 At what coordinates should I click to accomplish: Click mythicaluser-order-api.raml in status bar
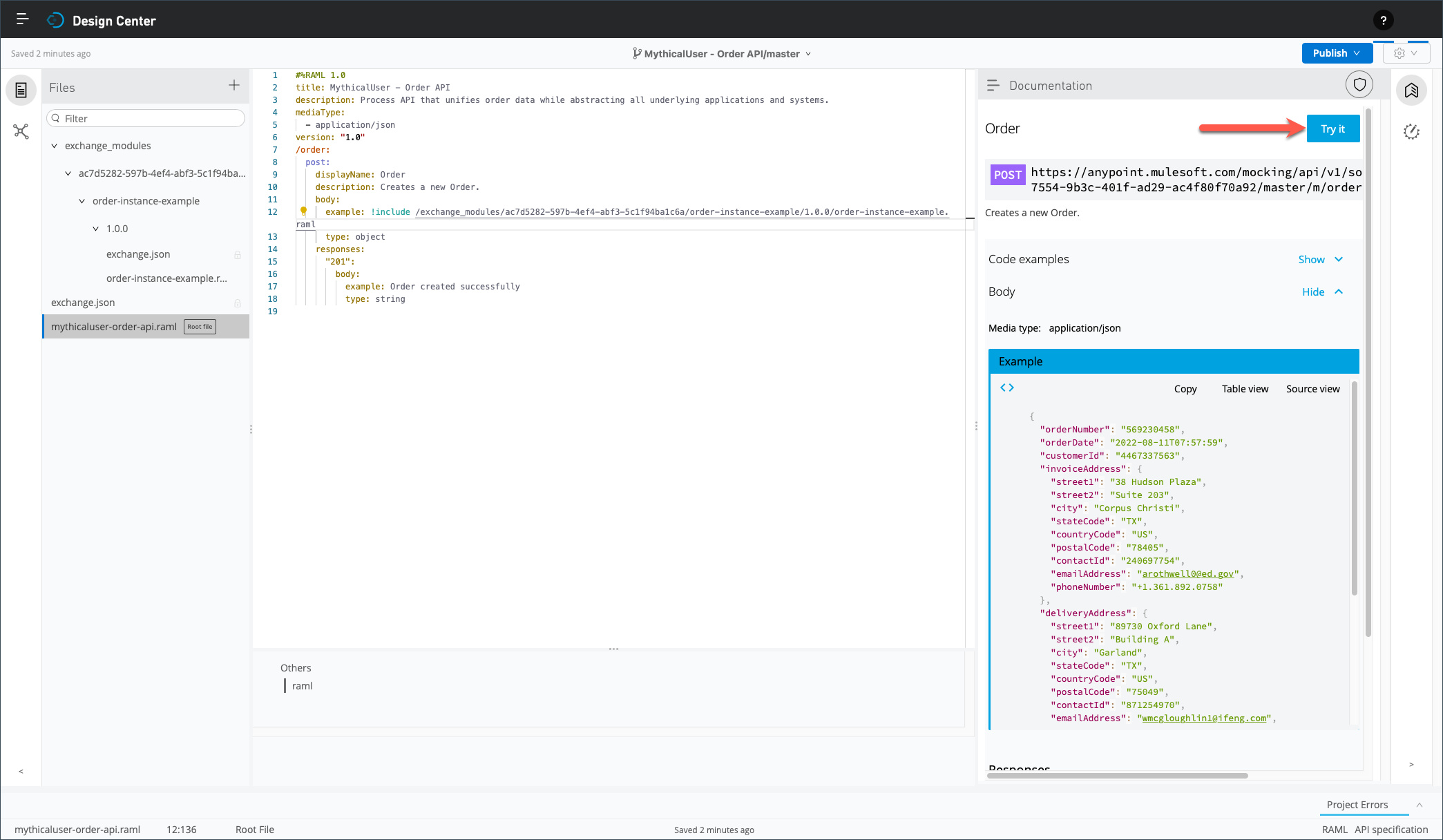(77, 830)
